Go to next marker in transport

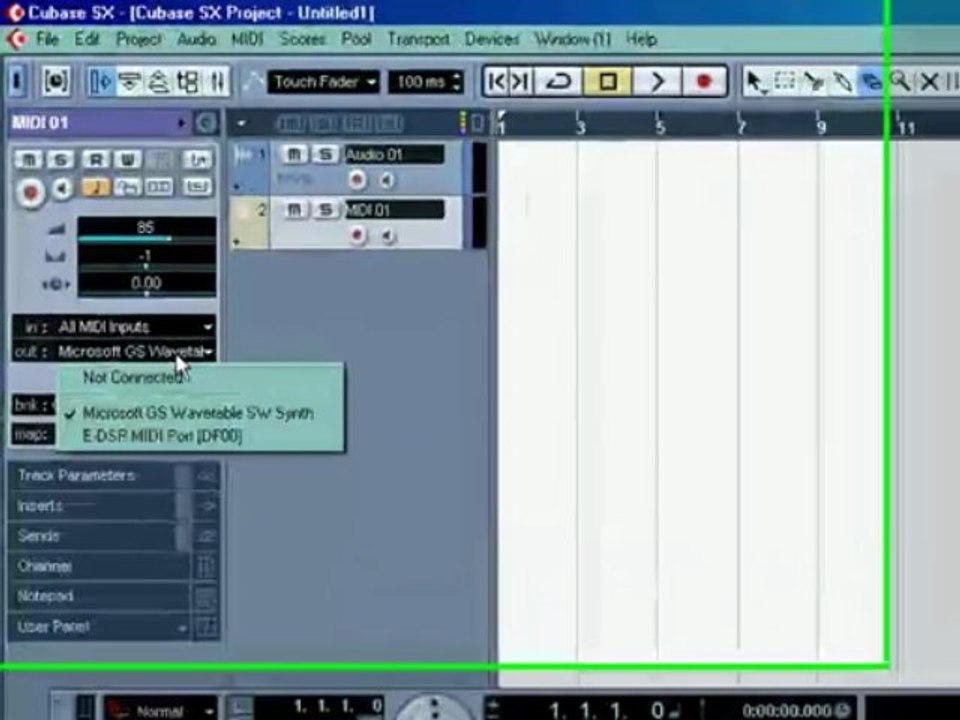(520, 81)
